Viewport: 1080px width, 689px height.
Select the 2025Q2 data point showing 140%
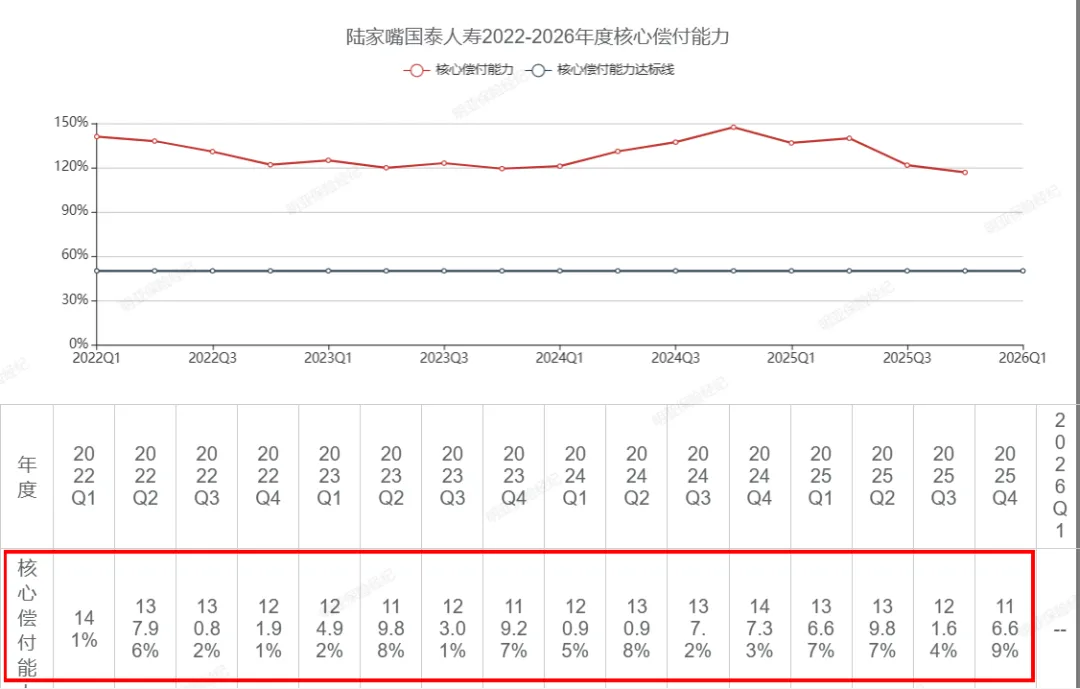point(848,138)
